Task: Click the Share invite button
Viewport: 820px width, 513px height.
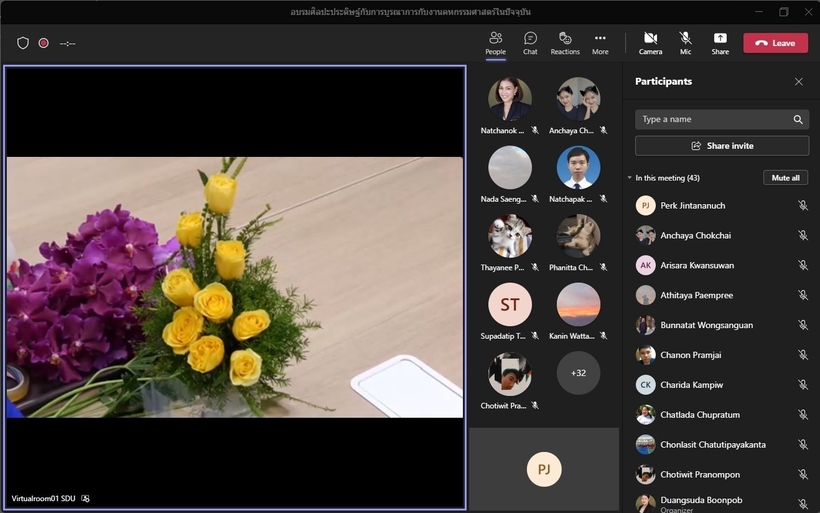Action: pos(722,146)
